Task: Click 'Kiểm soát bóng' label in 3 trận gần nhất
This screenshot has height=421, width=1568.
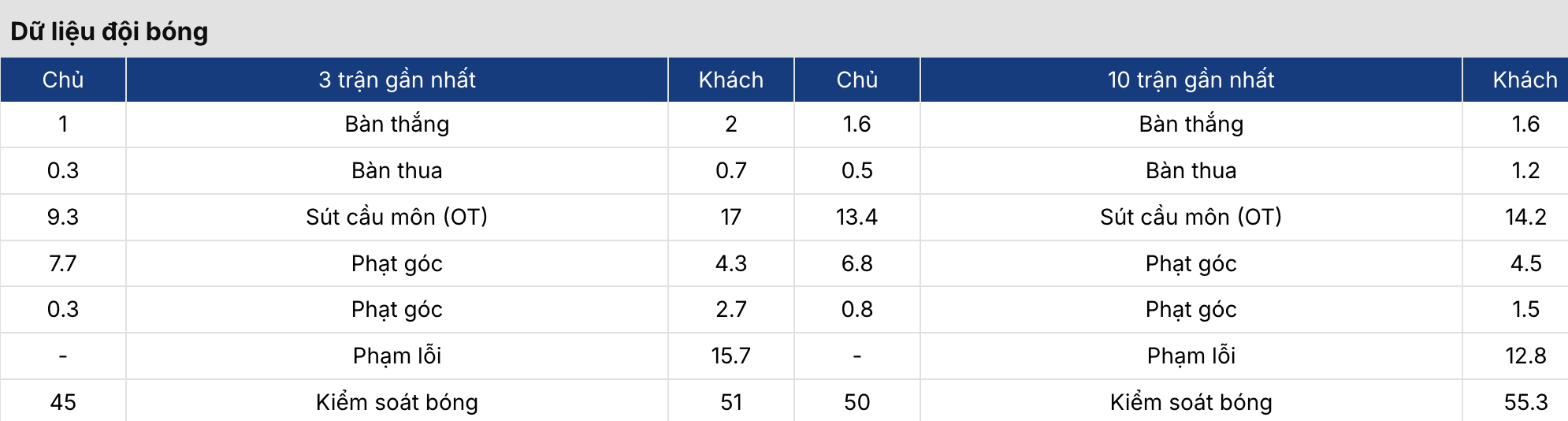Action: point(397,402)
